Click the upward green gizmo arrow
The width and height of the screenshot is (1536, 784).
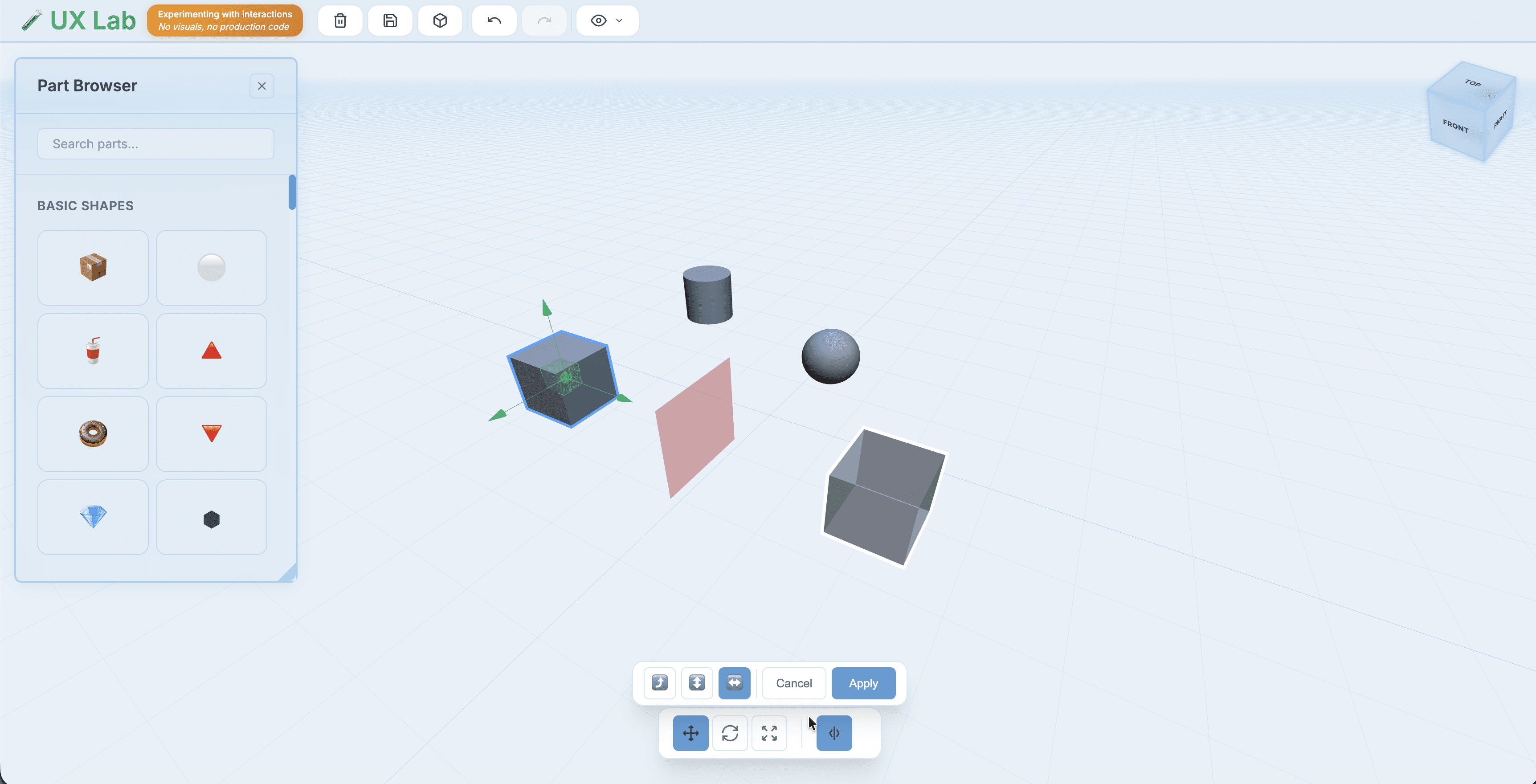click(546, 308)
